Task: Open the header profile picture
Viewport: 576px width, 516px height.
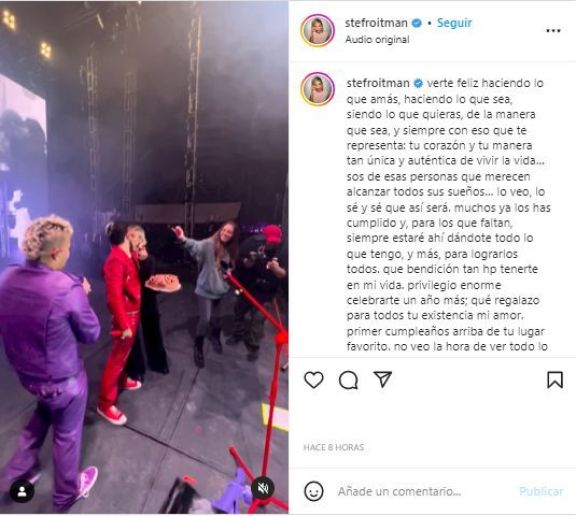Action: (x=317, y=31)
